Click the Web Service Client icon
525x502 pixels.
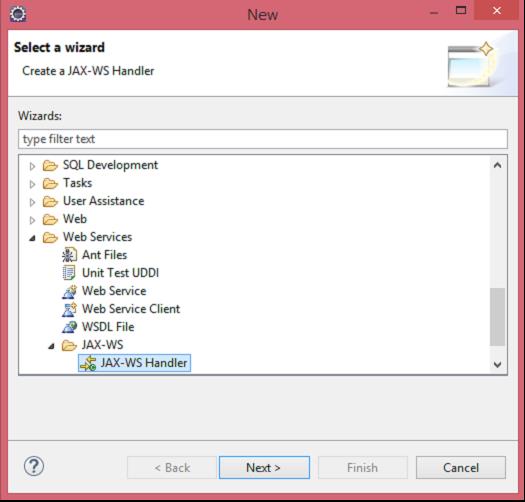(x=69, y=309)
